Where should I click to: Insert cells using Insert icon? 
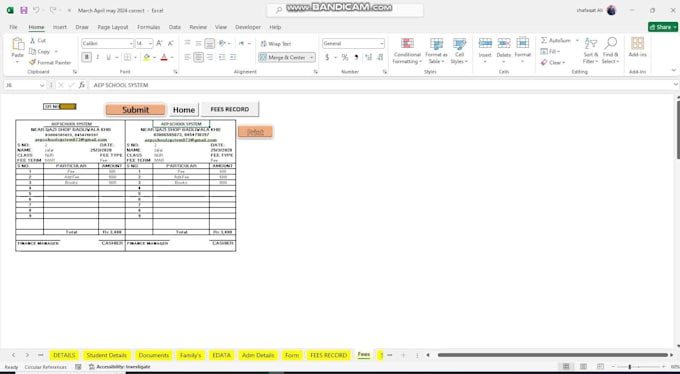485,43
